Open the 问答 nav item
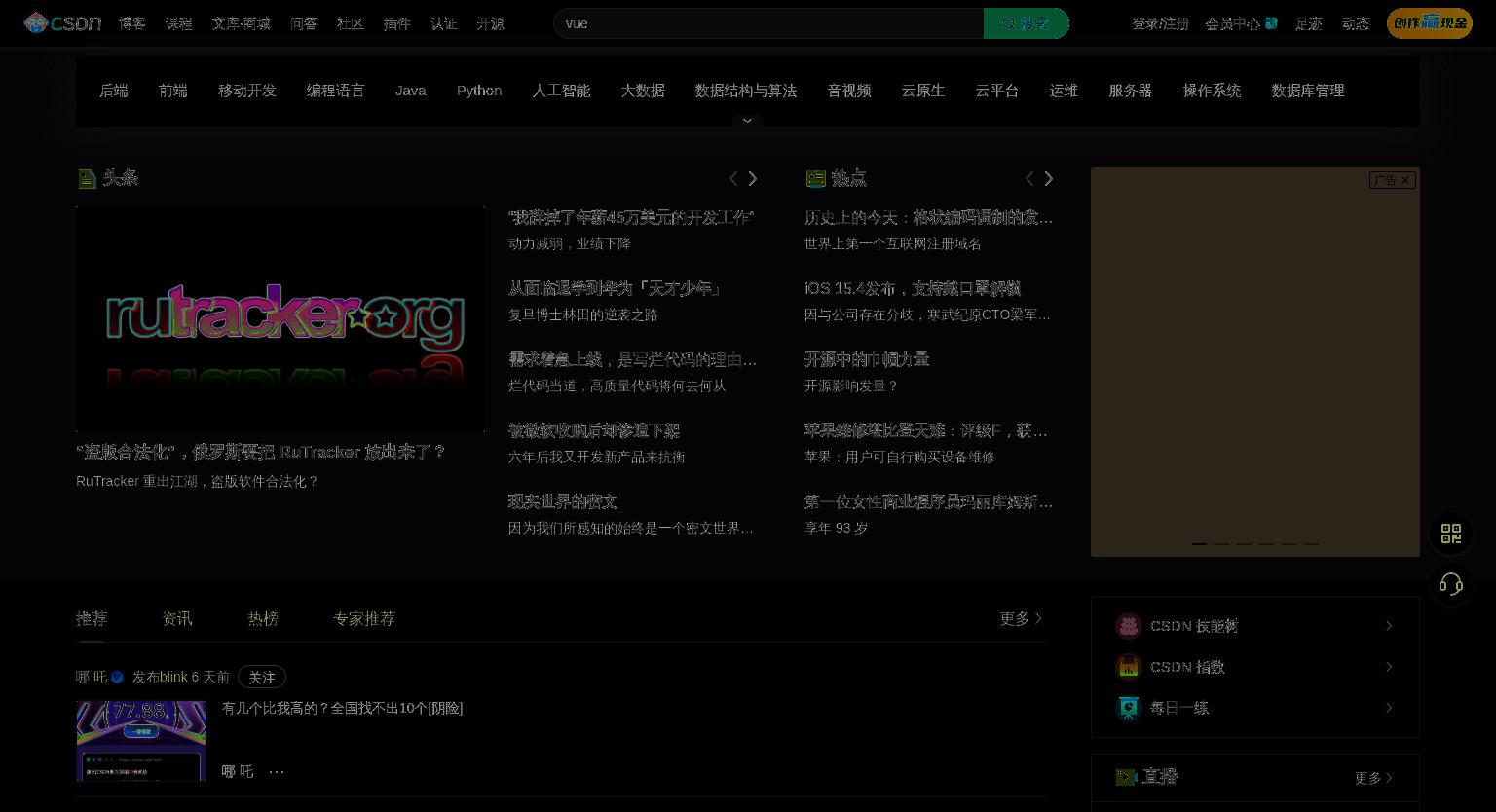 [304, 23]
